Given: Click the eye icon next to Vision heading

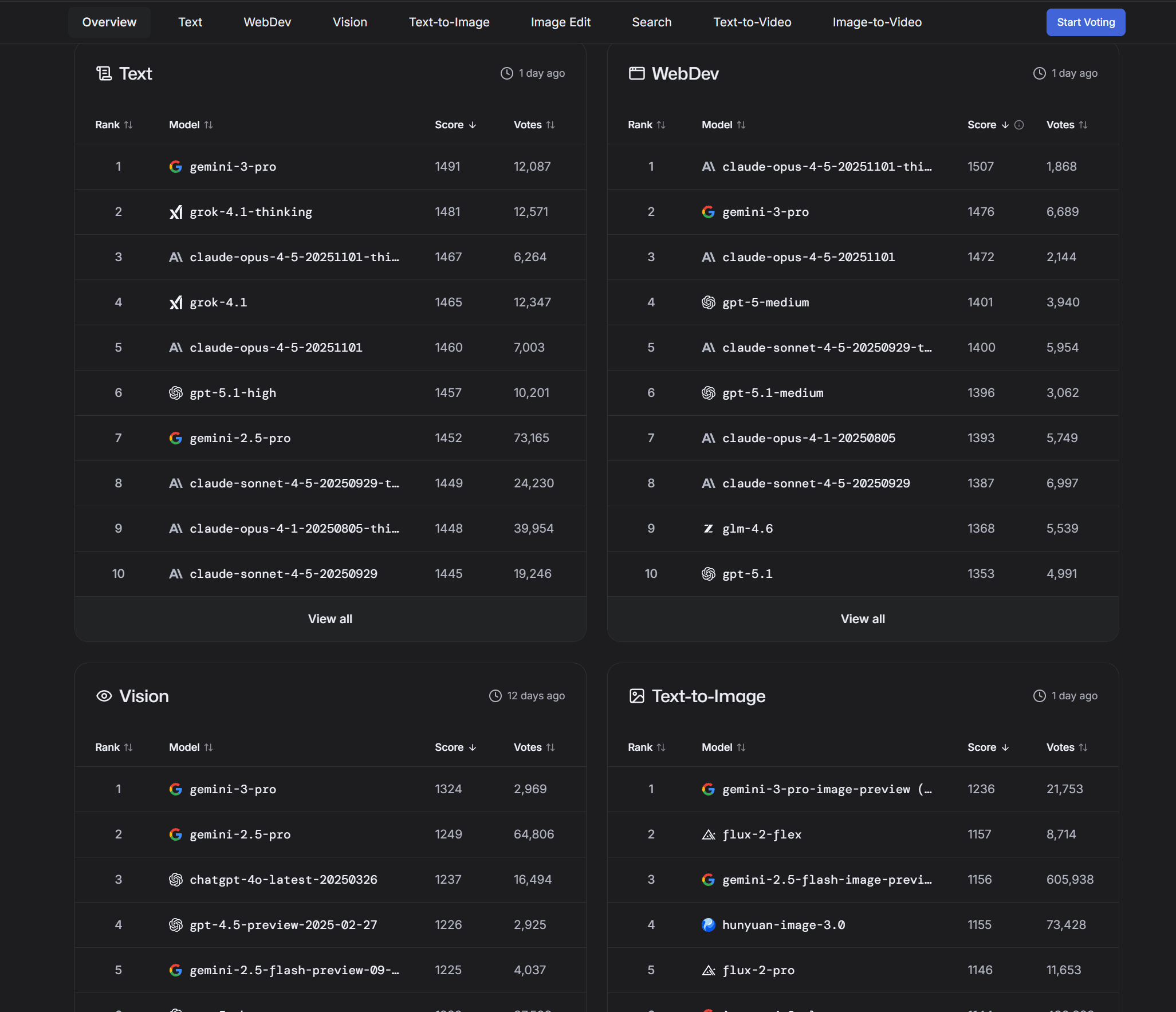Looking at the screenshot, I should tap(104, 696).
